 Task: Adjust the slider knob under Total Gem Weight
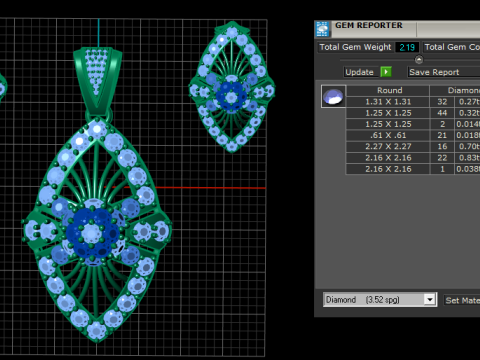tap(419, 60)
